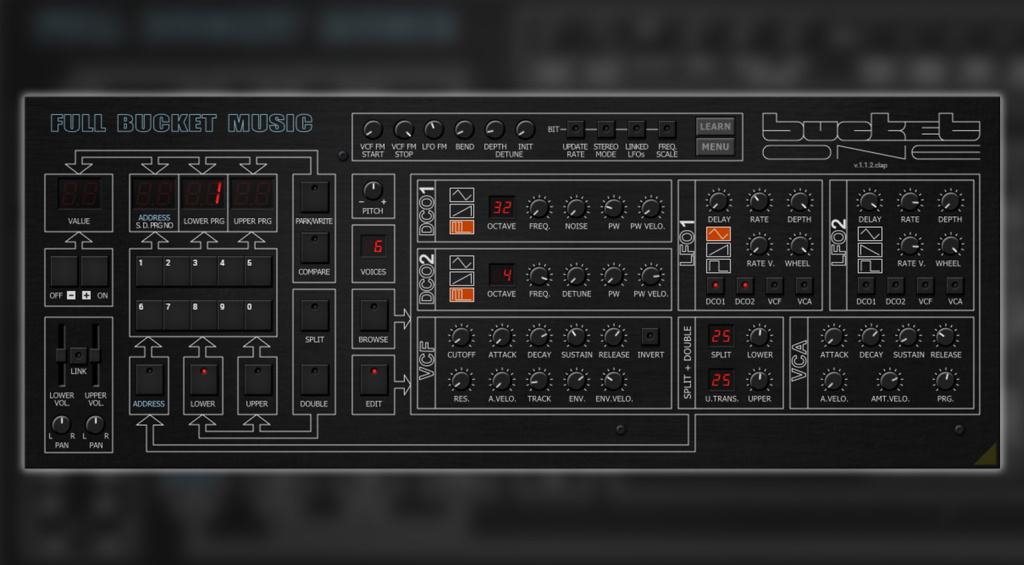The height and width of the screenshot is (565, 1024).
Task: Toggle LFO1 VCF routing button
Action: pyautogui.click(x=775, y=285)
